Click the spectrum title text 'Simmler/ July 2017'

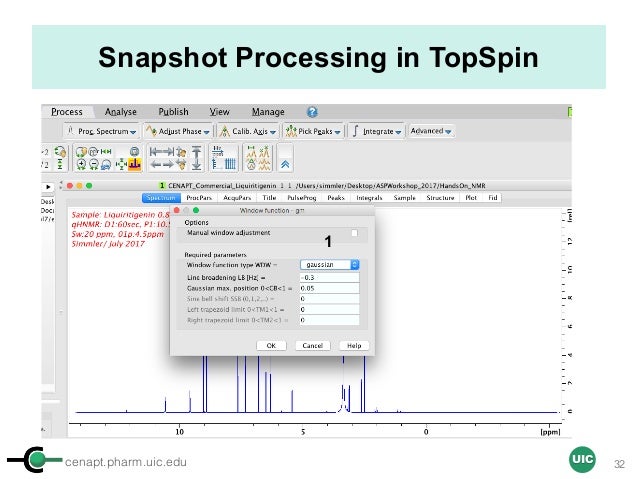pyautogui.click(x=108, y=244)
